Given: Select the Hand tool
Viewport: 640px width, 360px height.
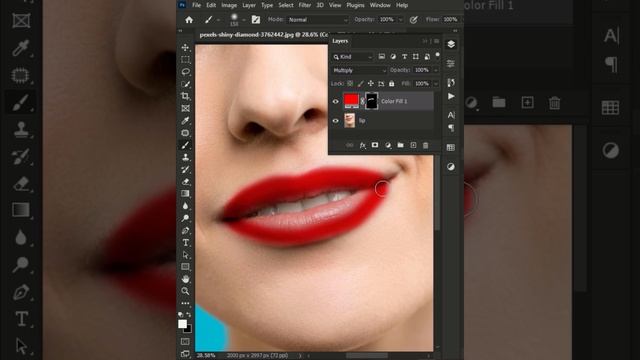Looking at the screenshot, I should pos(185,279).
